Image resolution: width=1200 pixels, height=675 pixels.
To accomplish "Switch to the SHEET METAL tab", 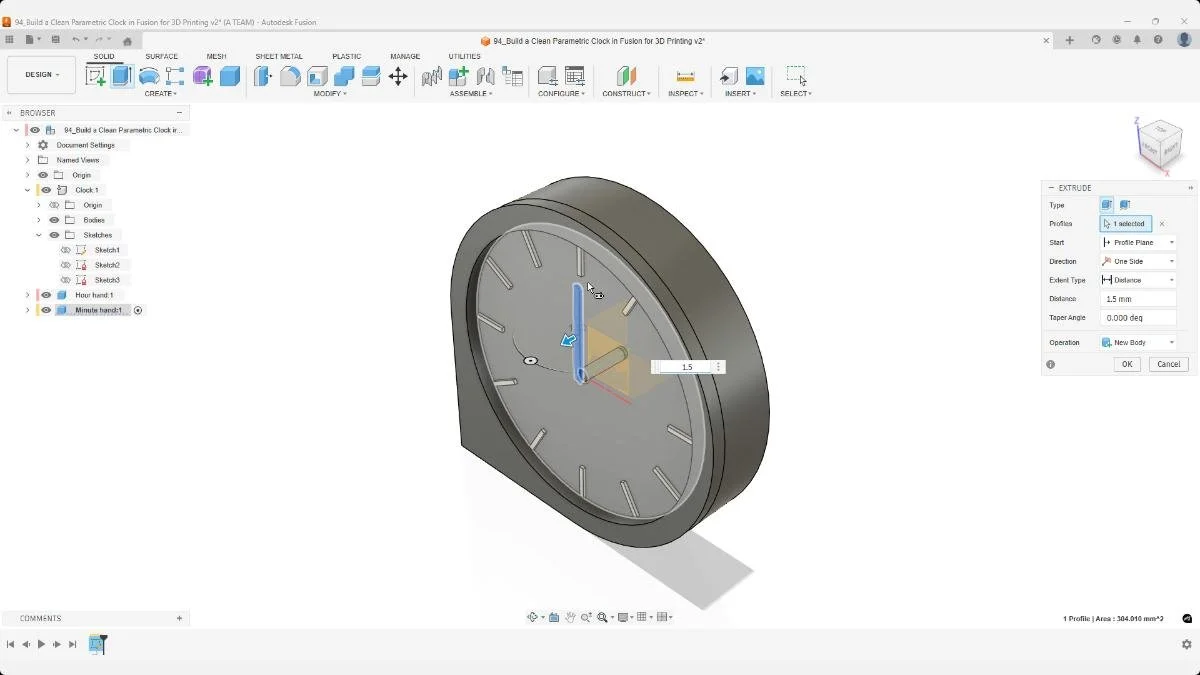I will [278, 56].
